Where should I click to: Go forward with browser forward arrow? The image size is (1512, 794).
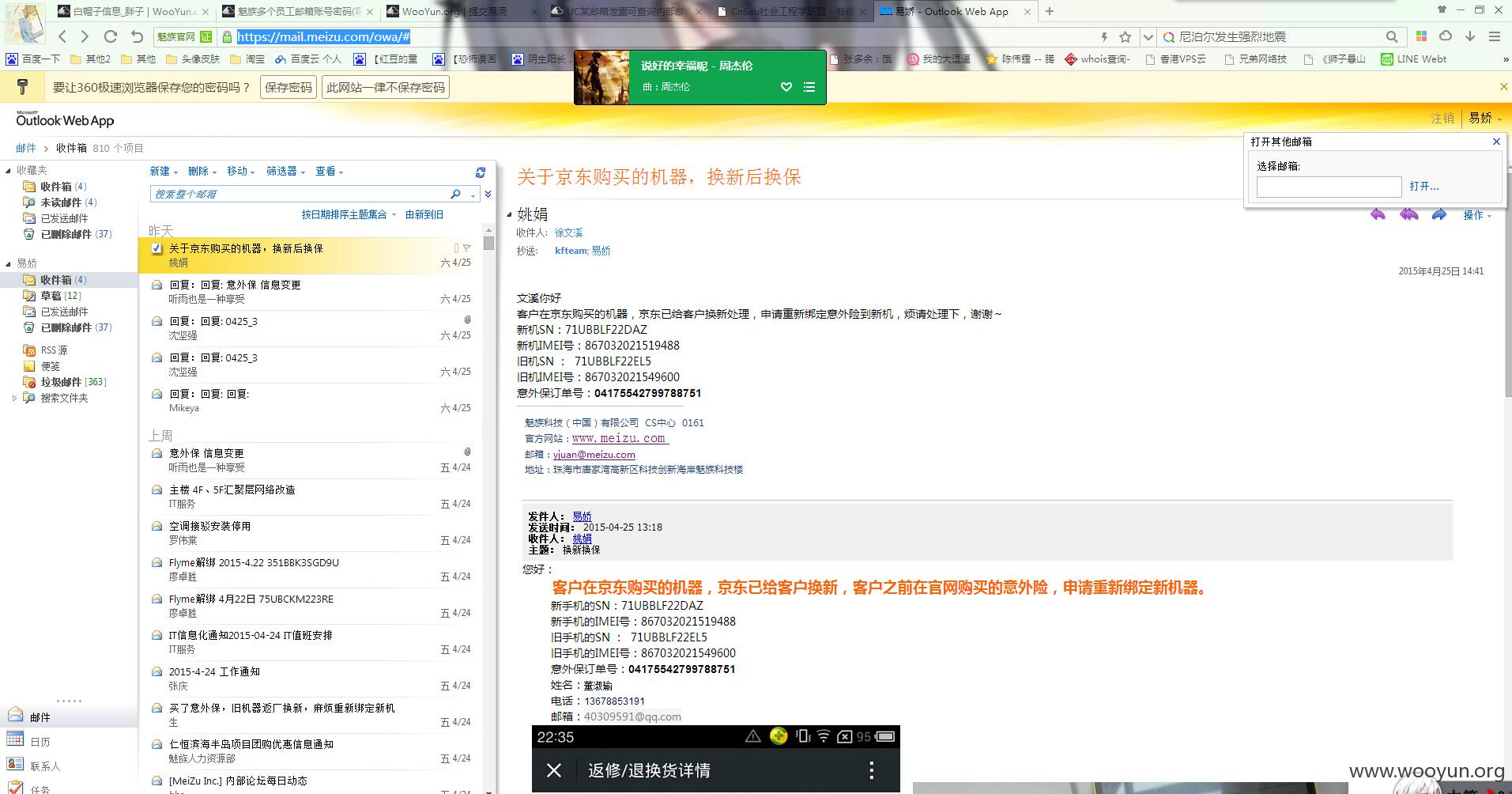(x=85, y=36)
